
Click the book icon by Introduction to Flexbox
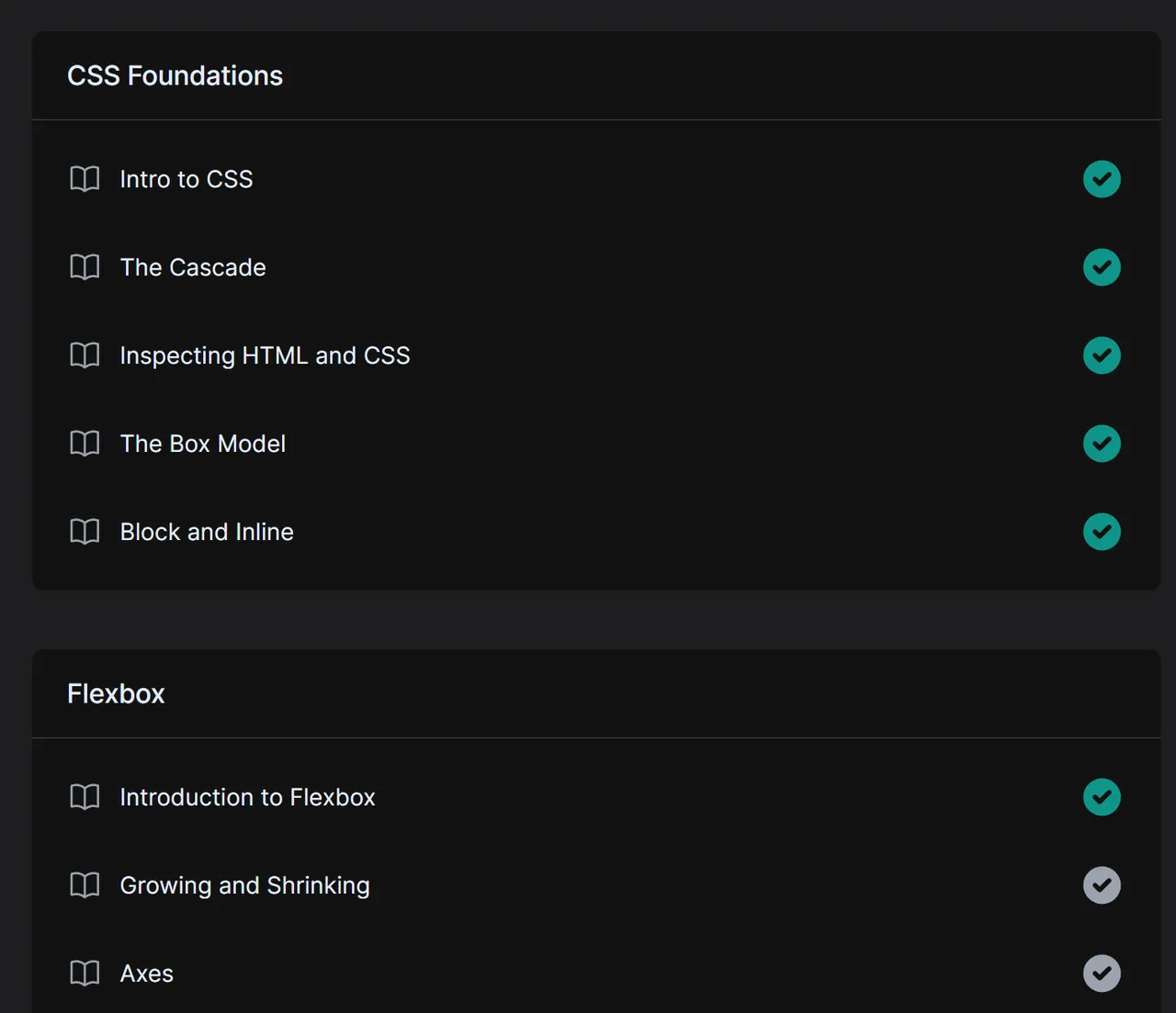(x=85, y=797)
